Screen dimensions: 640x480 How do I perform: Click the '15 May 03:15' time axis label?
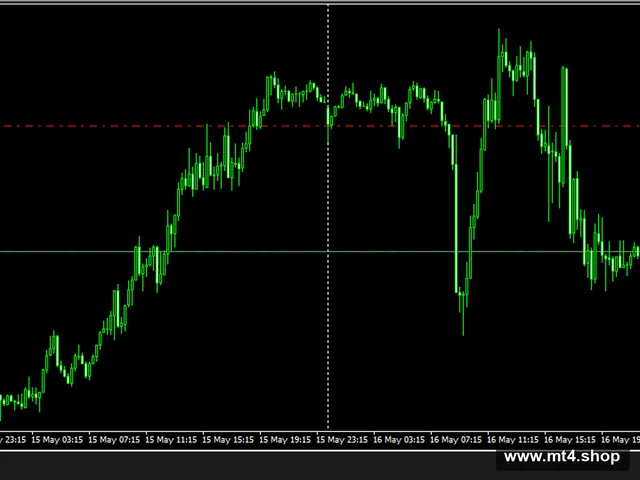(x=57, y=440)
